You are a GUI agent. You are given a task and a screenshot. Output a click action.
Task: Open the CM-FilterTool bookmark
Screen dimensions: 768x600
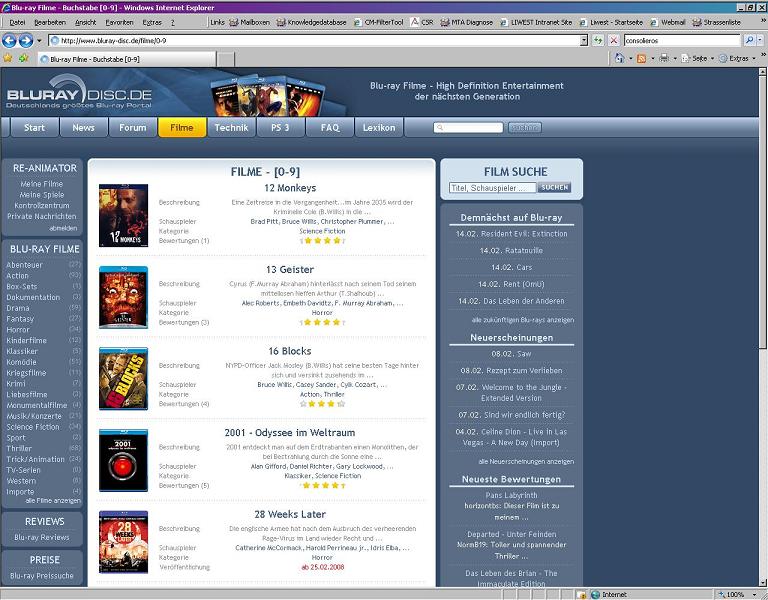378,23
